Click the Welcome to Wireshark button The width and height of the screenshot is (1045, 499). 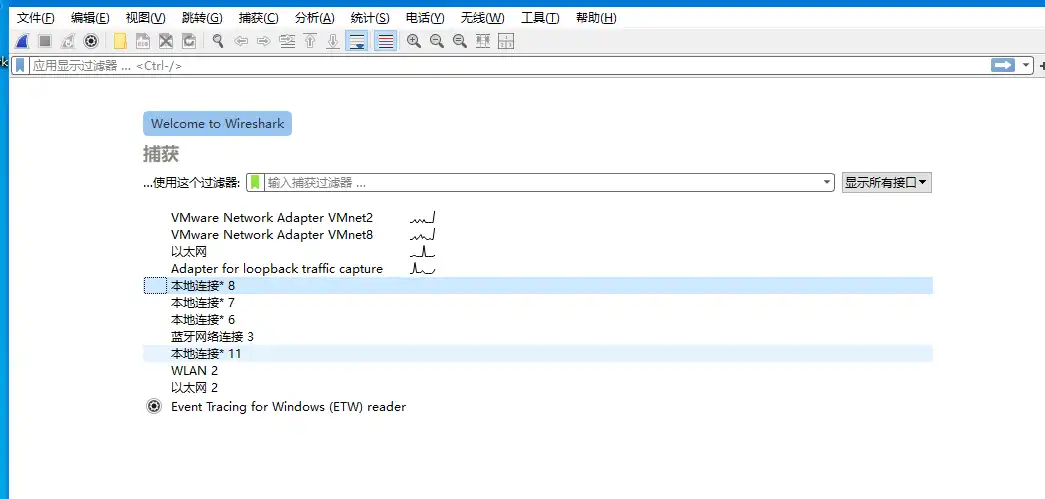tap(217, 123)
